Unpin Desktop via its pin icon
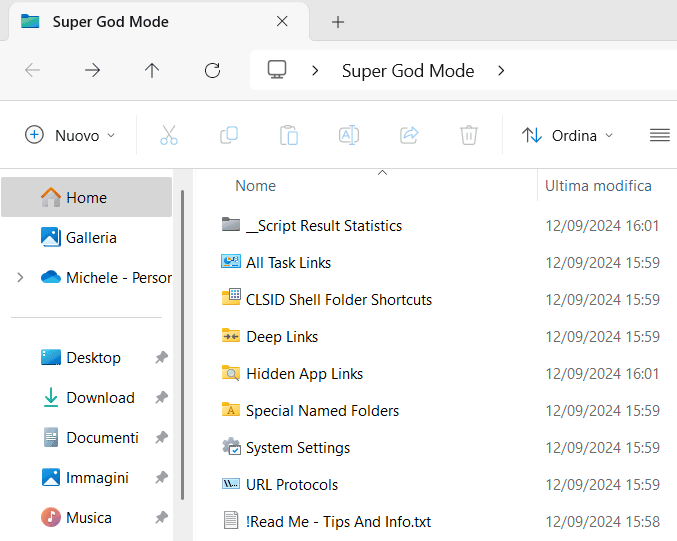Image resolution: width=677 pixels, height=541 pixels. pos(161,358)
